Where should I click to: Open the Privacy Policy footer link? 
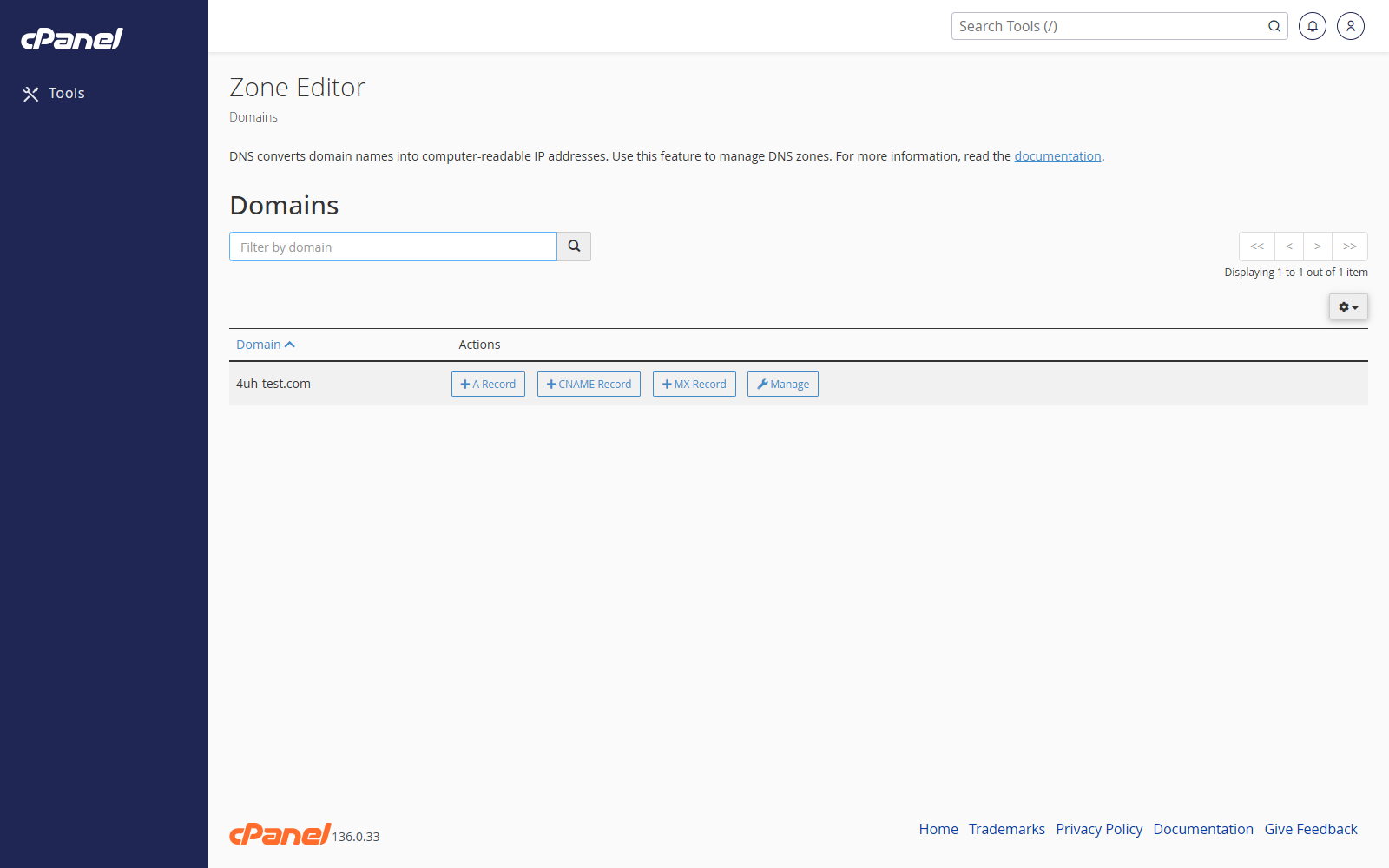point(1099,829)
